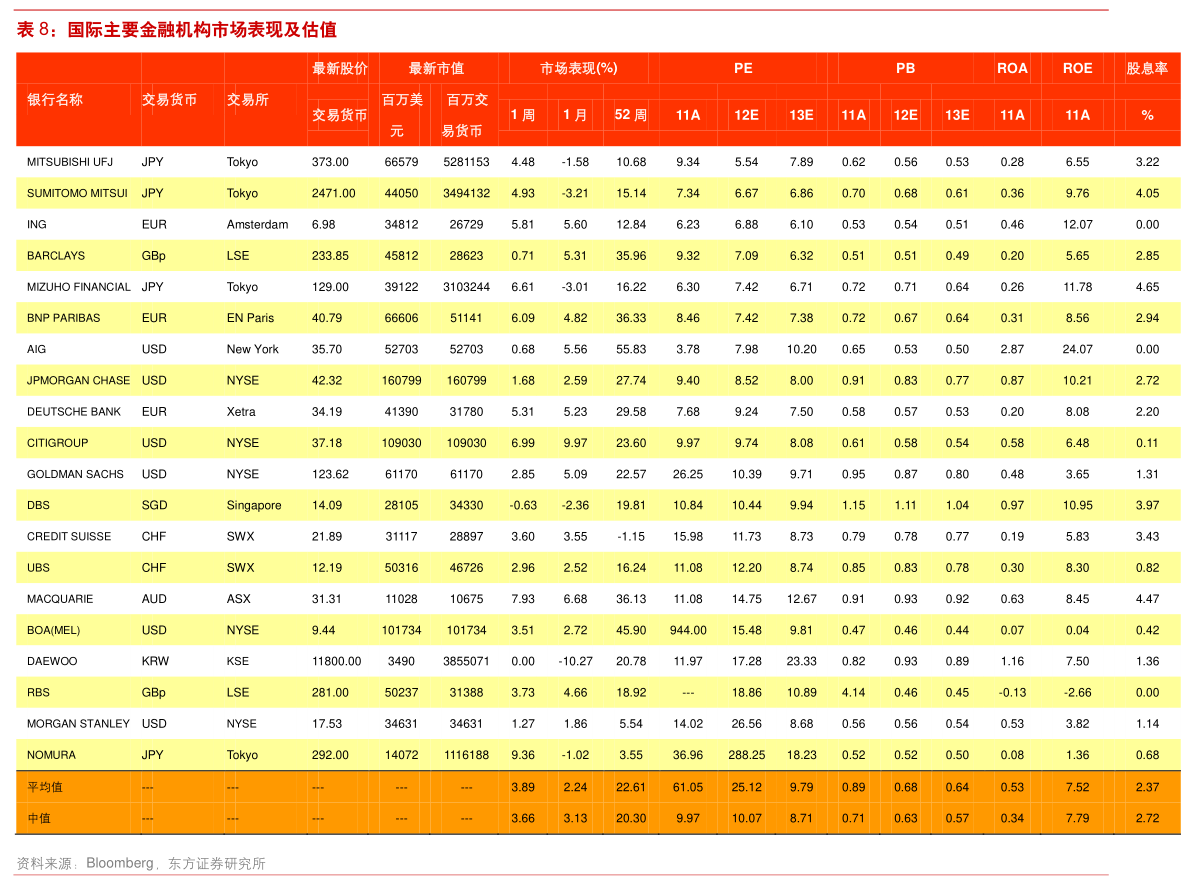This screenshot has width=1191, height=890.
Task: Click EN Paris exchange cell
Action: (x=250, y=317)
